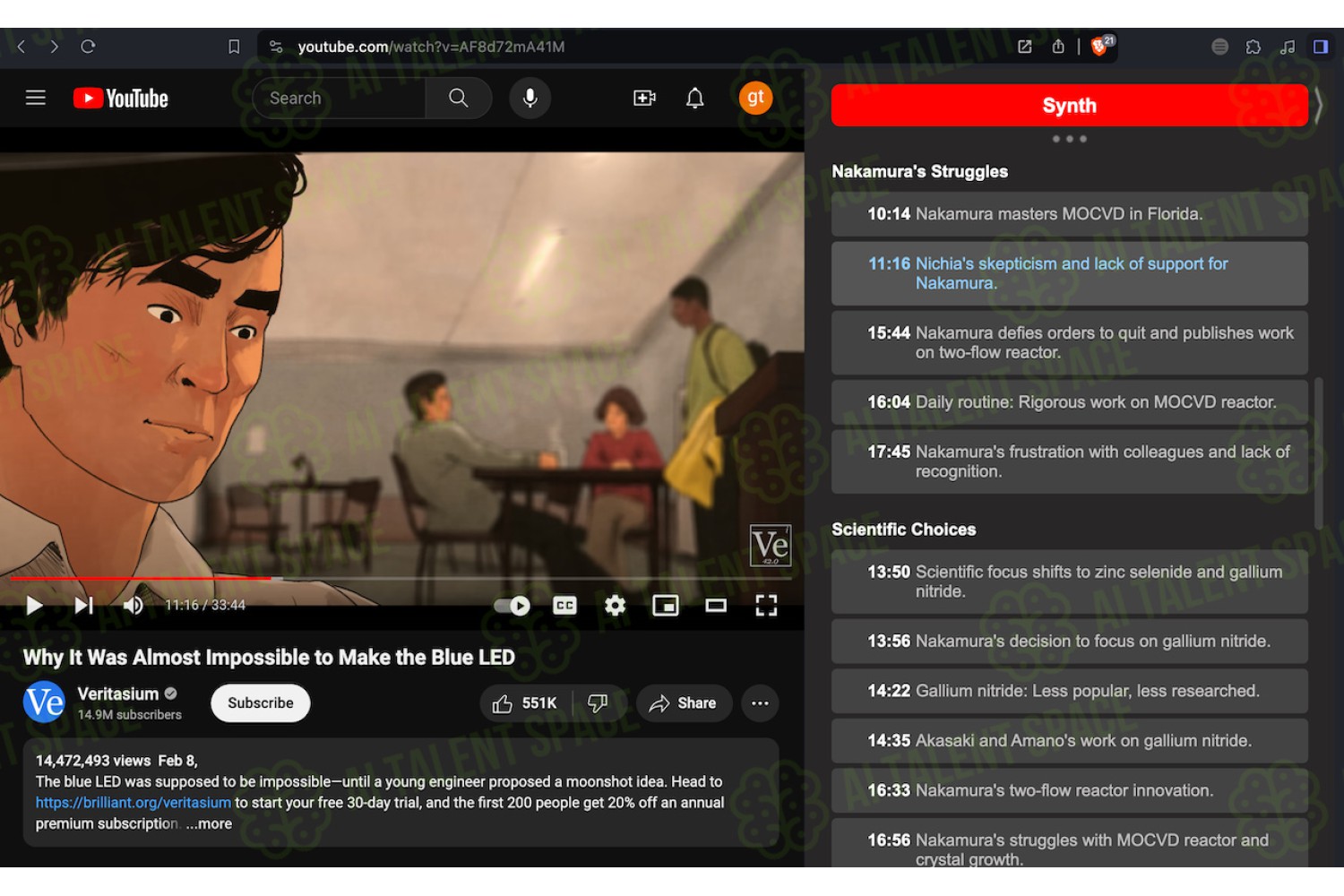This screenshot has height=896, width=1344.
Task: Like the video (551K)
Action: click(525, 703)
